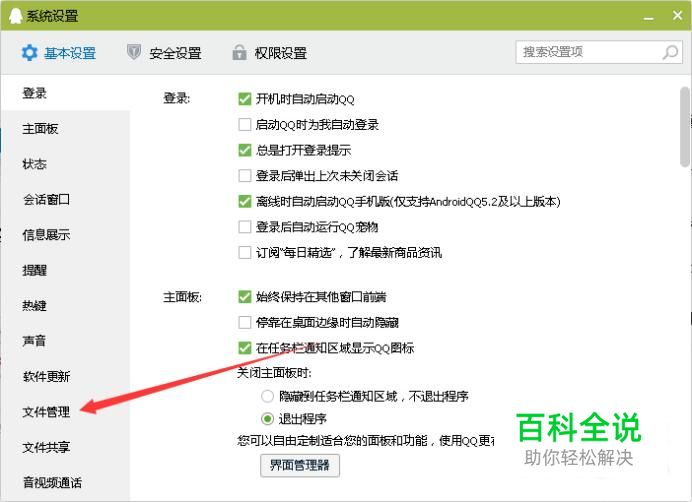Click the lock icon beside 权限设置
The image size is (692, 502).
coord(239,53)
